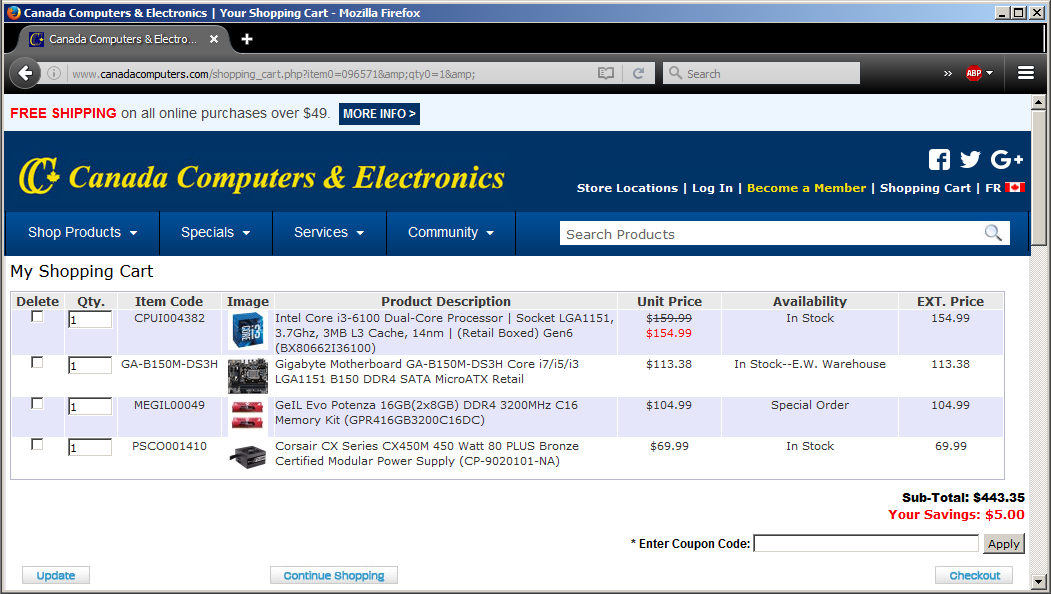Screen dimensions: 1051x594
Task: Open Gigabyte motherboard product image
Action: (247, 376)
